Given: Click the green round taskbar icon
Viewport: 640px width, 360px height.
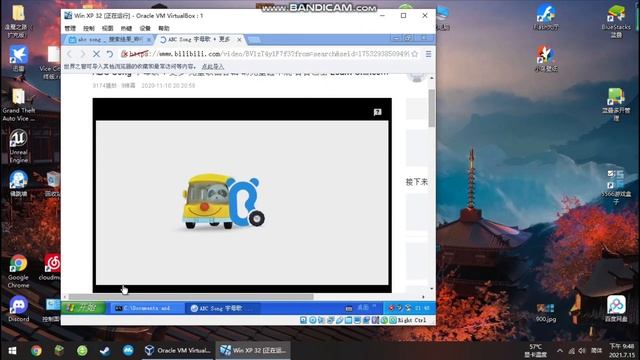Looking at the screenshot, I should [x=82, y=351].
